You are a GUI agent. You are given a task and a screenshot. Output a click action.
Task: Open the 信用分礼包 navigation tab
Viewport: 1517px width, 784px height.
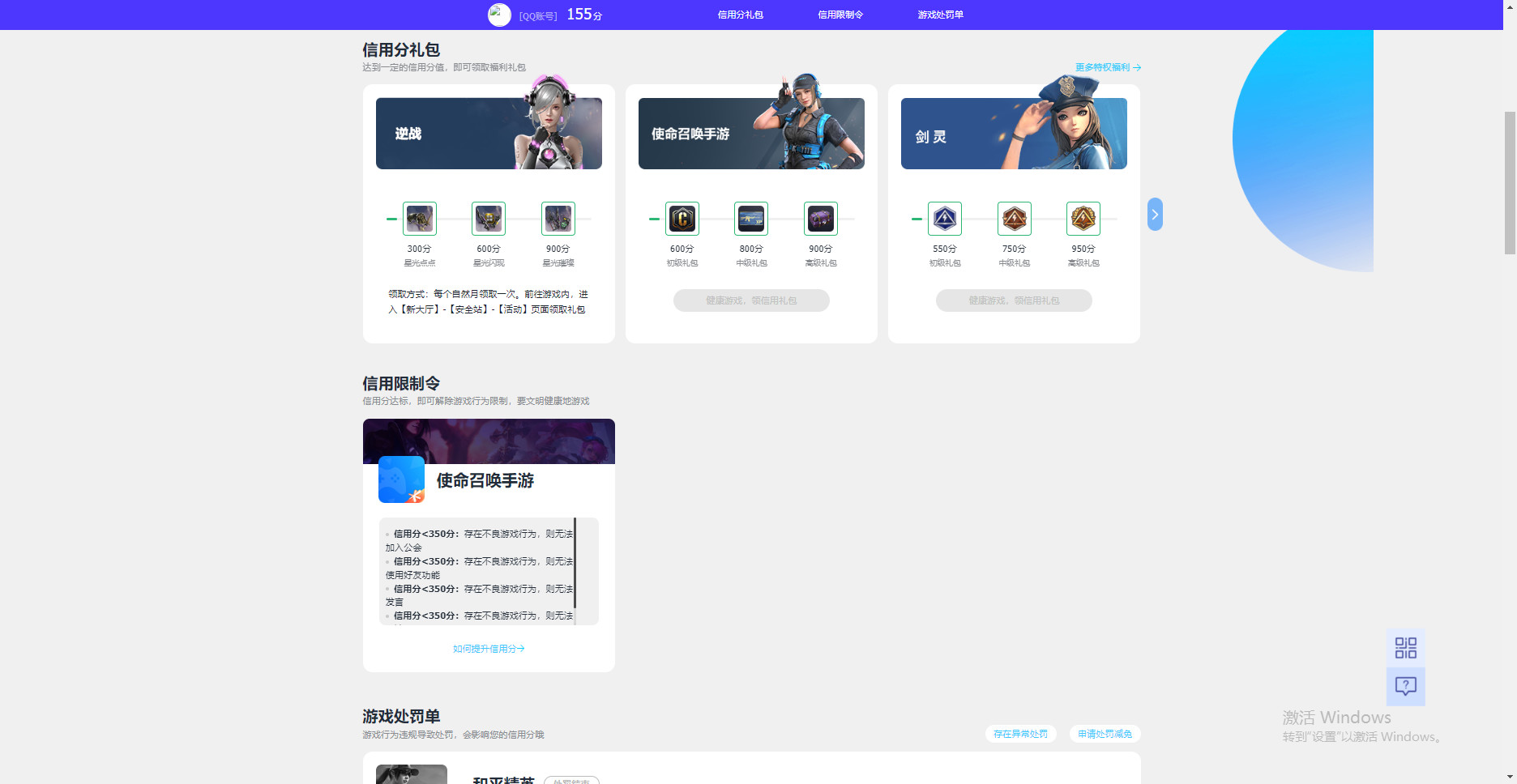[x=740, y=15]
